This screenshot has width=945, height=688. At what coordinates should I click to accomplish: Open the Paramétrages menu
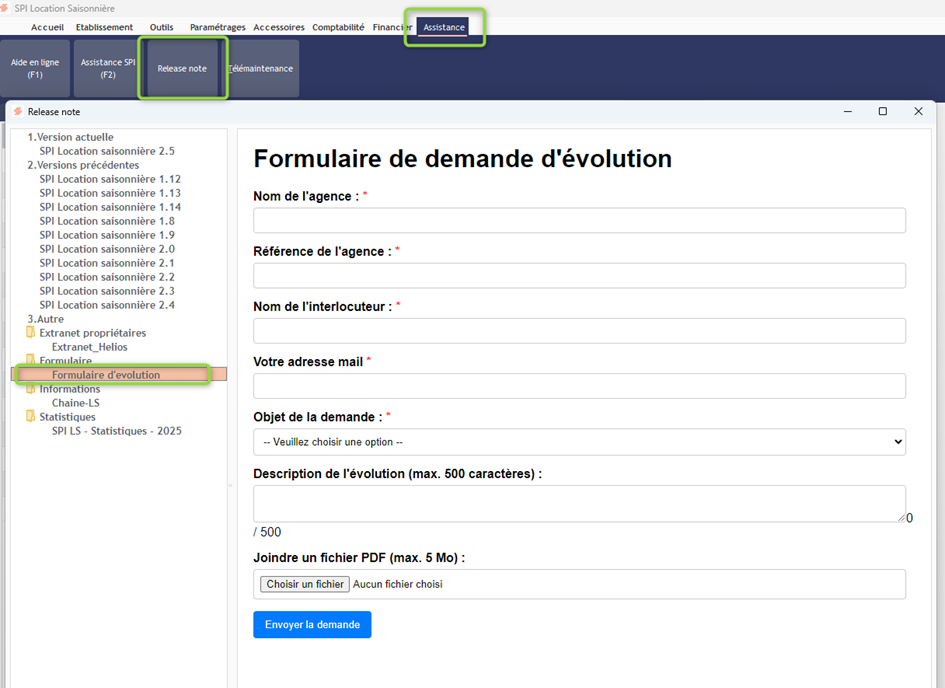(217, 27)
